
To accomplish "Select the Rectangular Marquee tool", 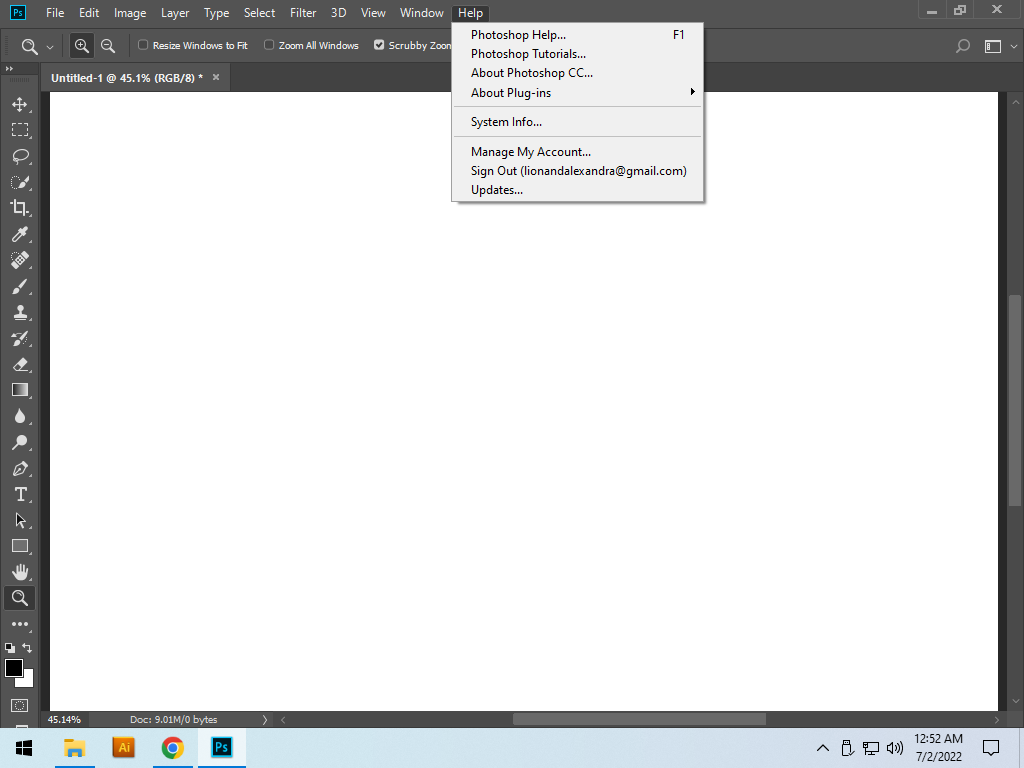I will click(20, 129).
